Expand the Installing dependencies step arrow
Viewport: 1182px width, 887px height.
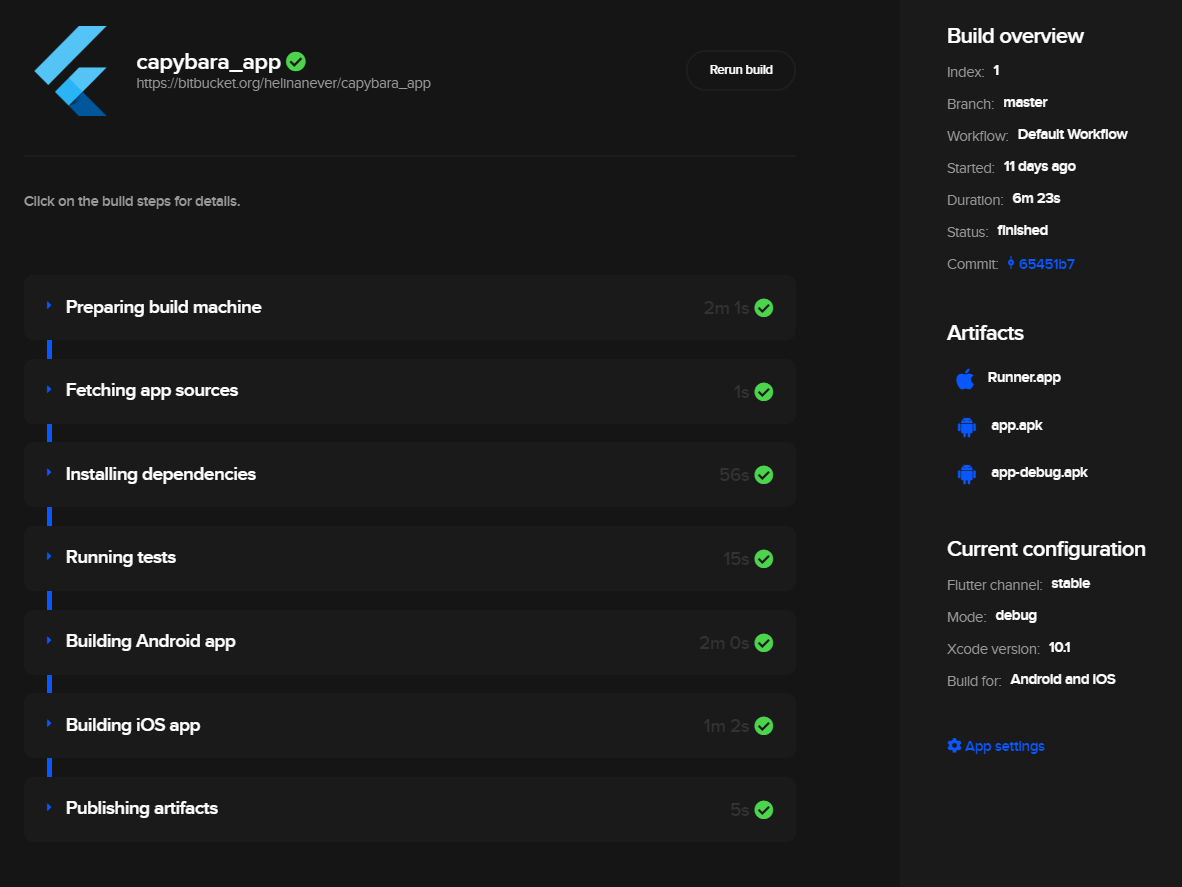point(49,473)
